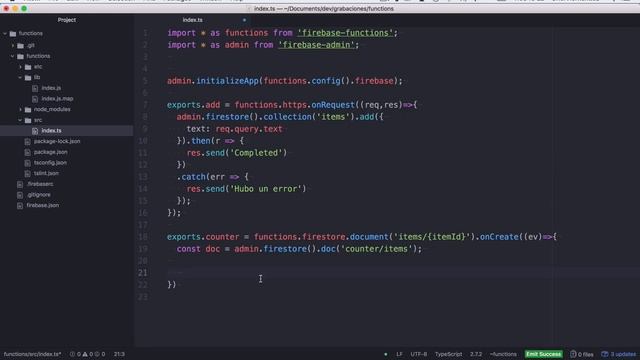The height and width of the screenshot is (360, 640).
Task: Click the package.json file icon
Action: coord(27,152)
